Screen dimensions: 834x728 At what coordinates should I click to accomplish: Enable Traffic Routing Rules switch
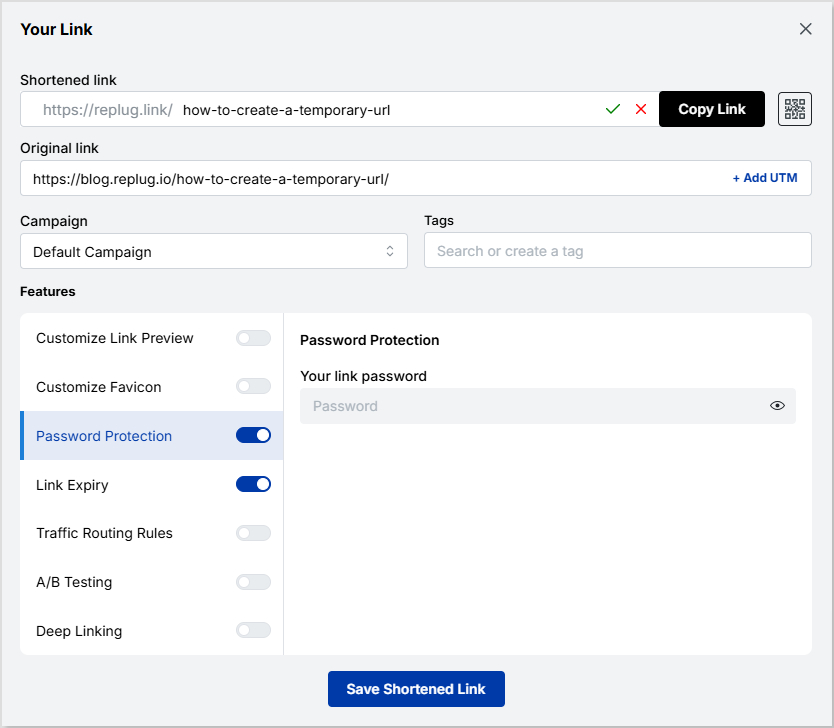coord(254,533)
